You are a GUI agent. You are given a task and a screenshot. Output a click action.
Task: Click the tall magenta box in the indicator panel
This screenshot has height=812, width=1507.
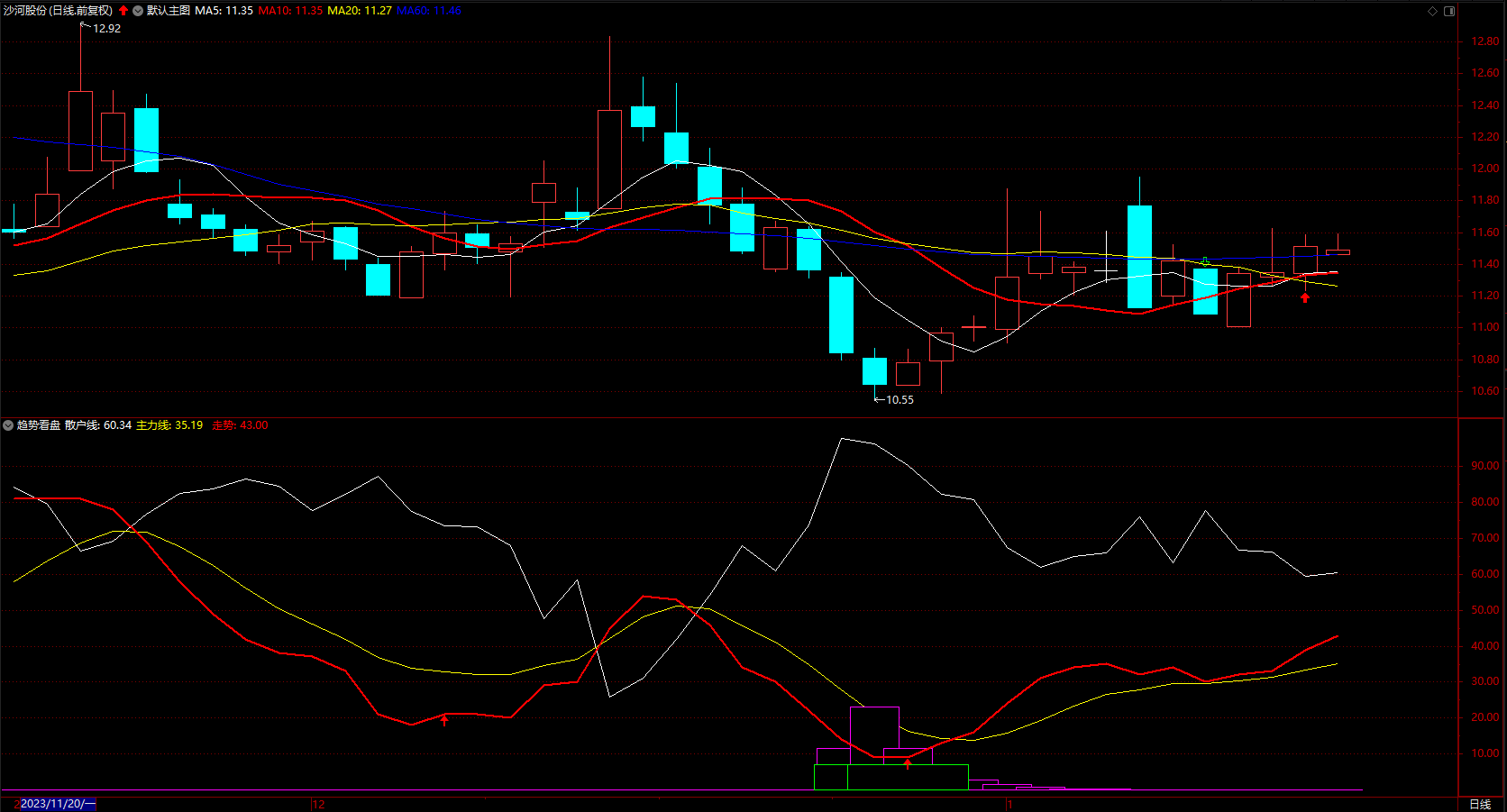coord(874,735)
